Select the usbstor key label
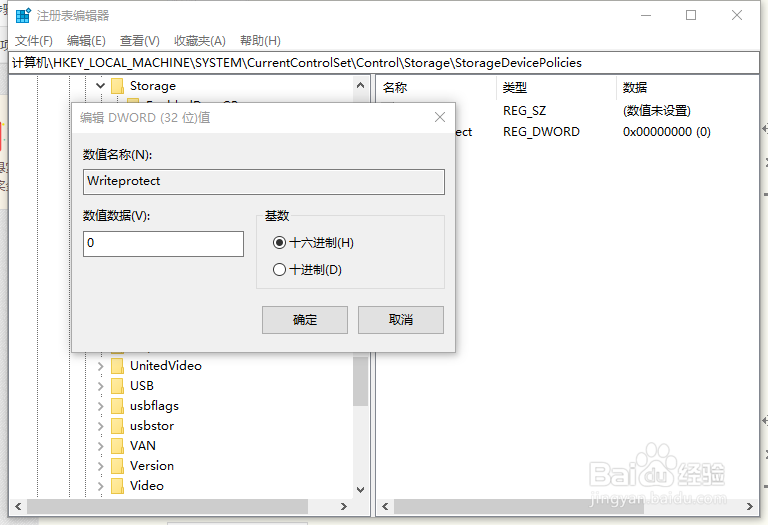The height and width of the screenshot is (525, 768). tap(152, 426)
